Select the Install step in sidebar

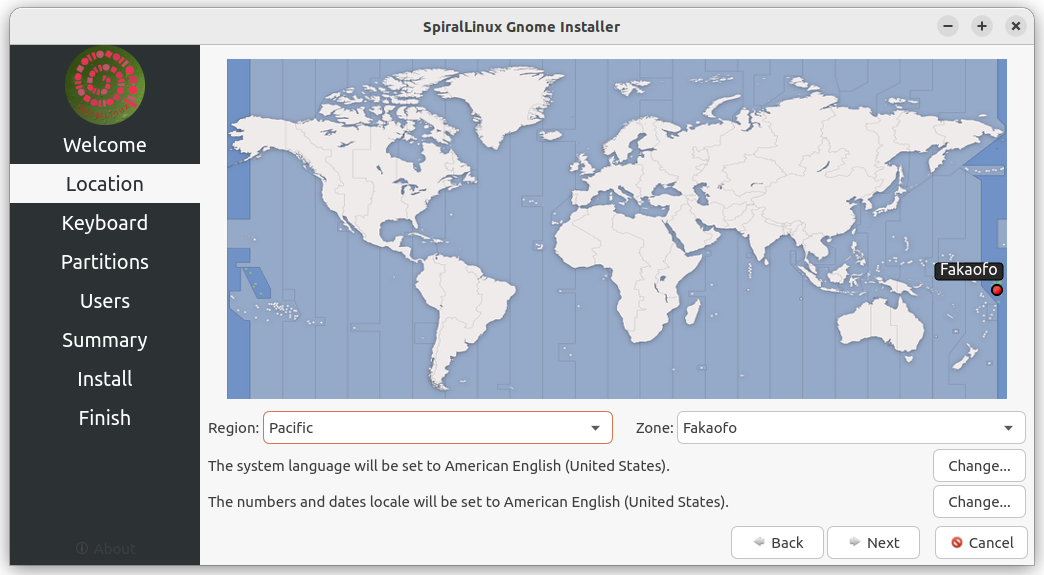[x=105, y=379]
